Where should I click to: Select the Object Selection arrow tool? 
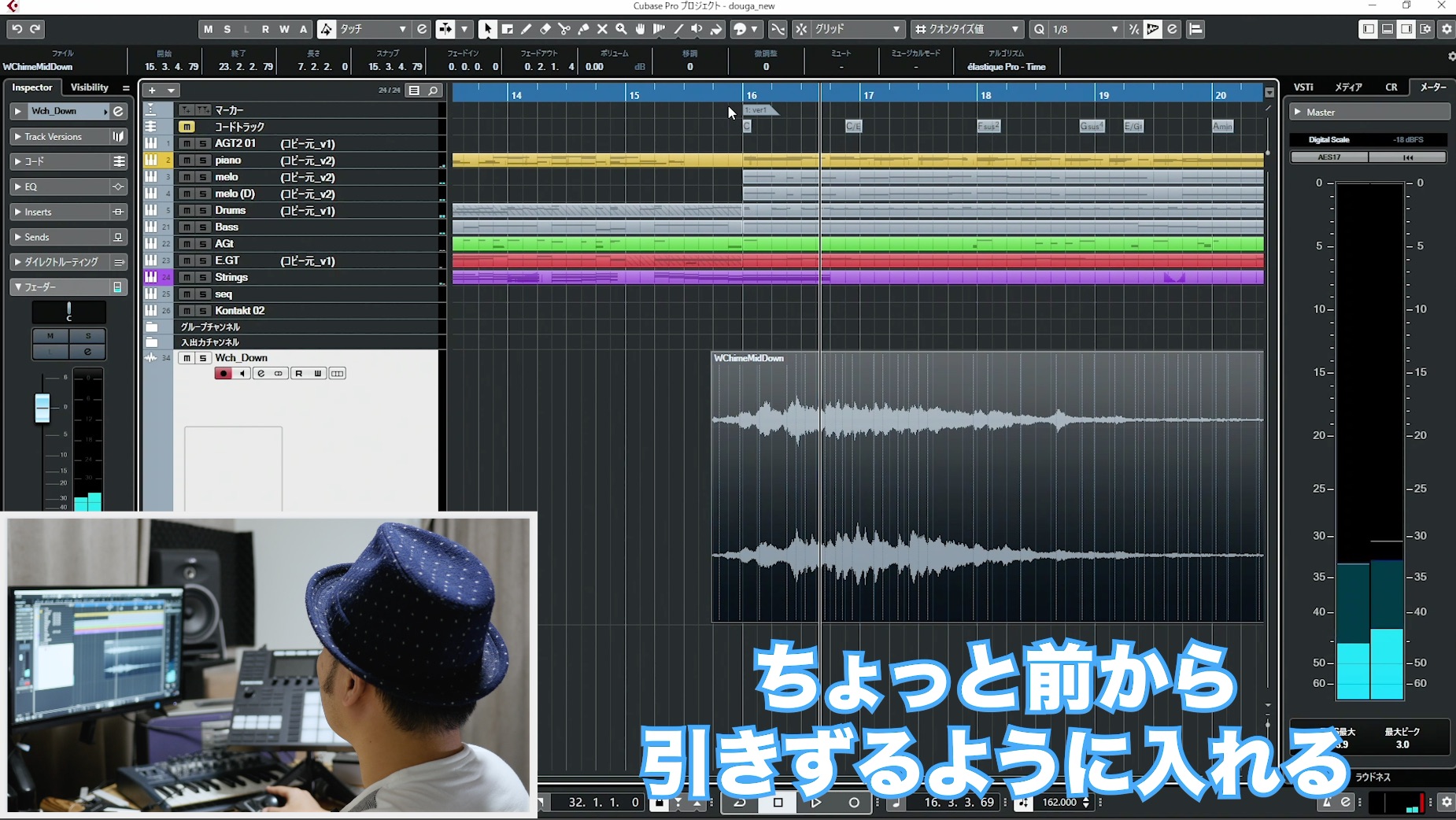pos(488,29)
